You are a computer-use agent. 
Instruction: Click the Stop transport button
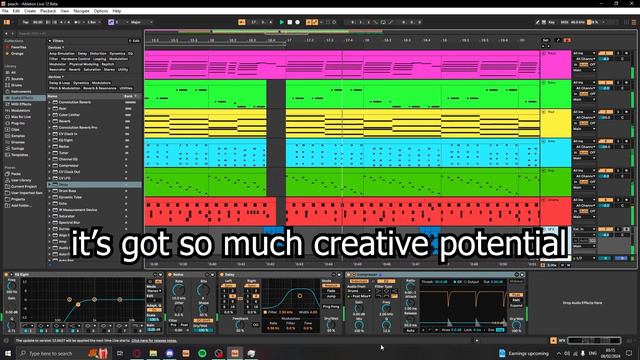[290, 22]
